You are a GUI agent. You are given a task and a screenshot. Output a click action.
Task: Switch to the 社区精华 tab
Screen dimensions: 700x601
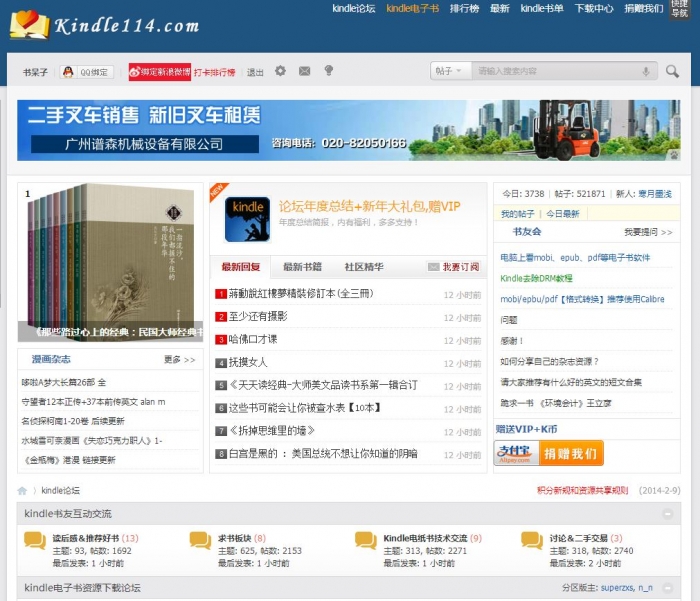[364, 267]
